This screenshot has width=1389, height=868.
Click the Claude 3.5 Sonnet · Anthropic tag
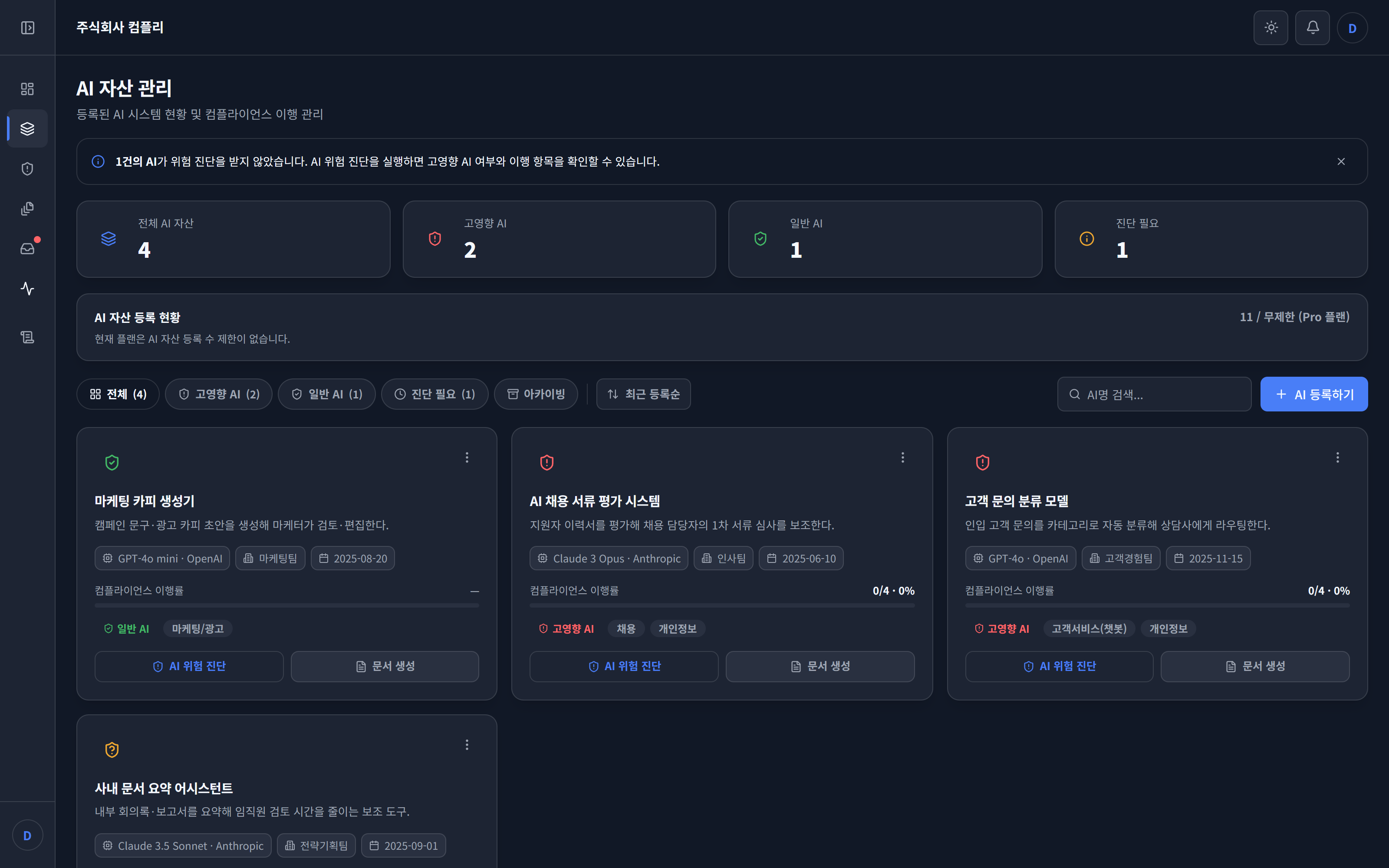point(183,845)
